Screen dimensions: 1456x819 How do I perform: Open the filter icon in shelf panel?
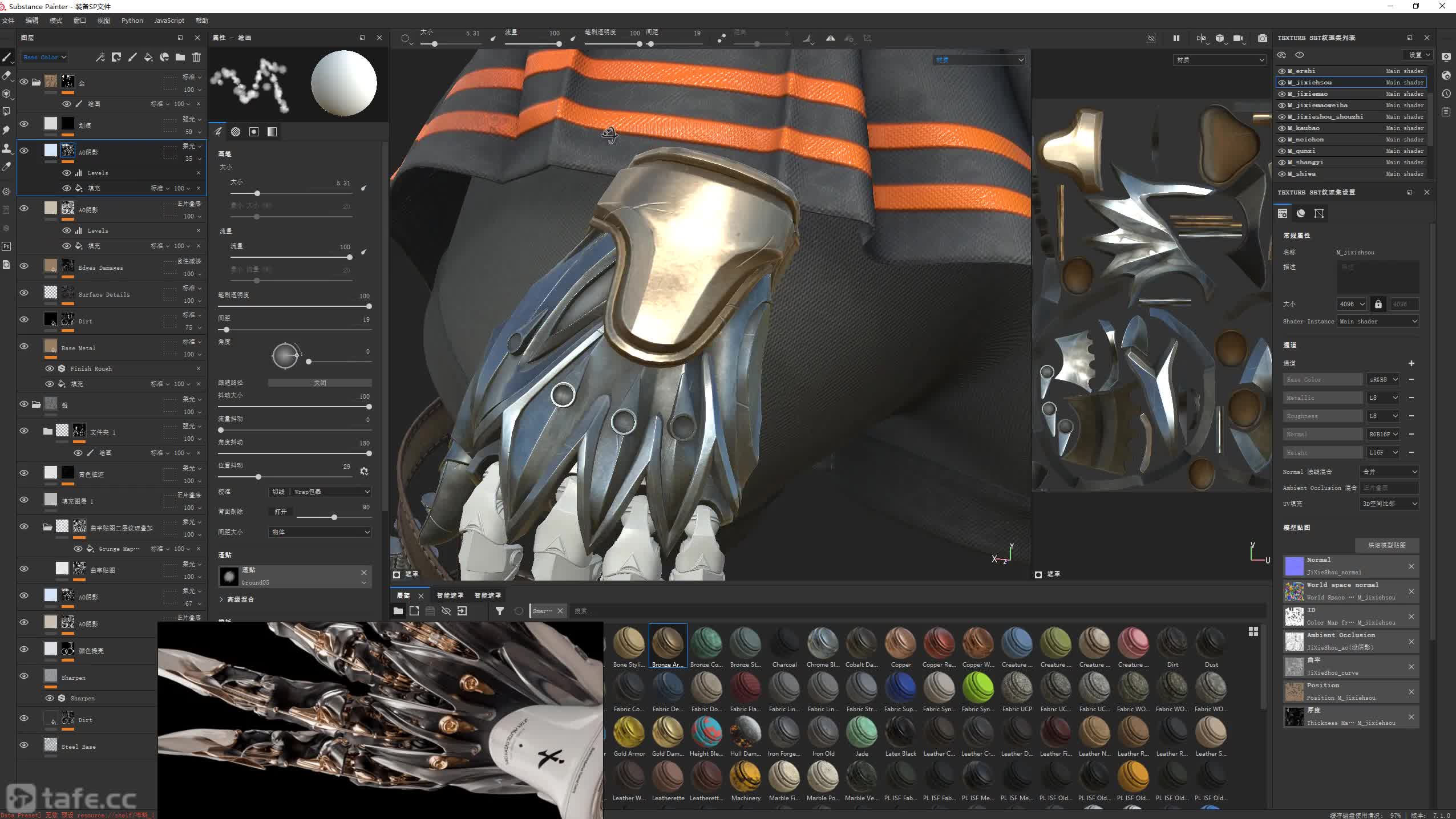point(500,611)
